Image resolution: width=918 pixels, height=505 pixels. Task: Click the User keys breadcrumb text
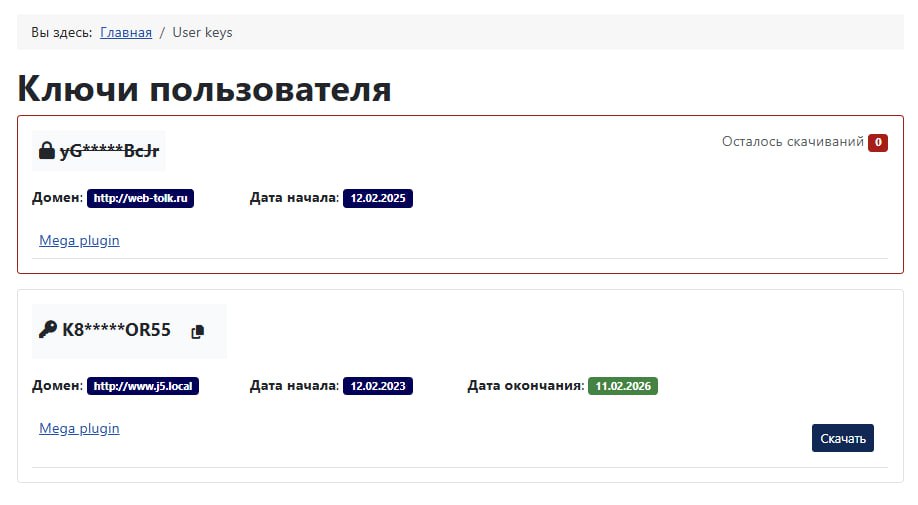(202, 32)
